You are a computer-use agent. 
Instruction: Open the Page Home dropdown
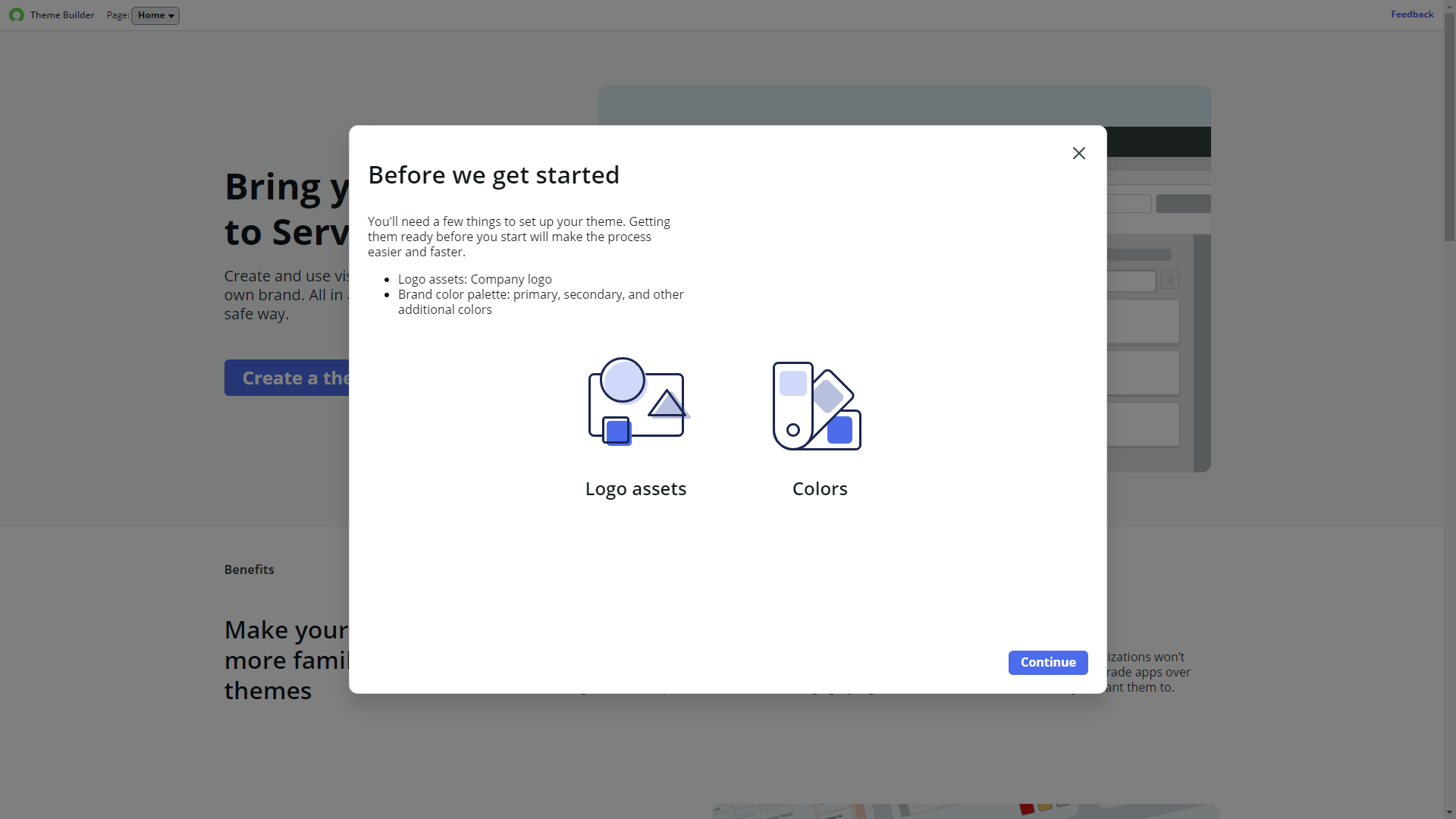(155, 15)
